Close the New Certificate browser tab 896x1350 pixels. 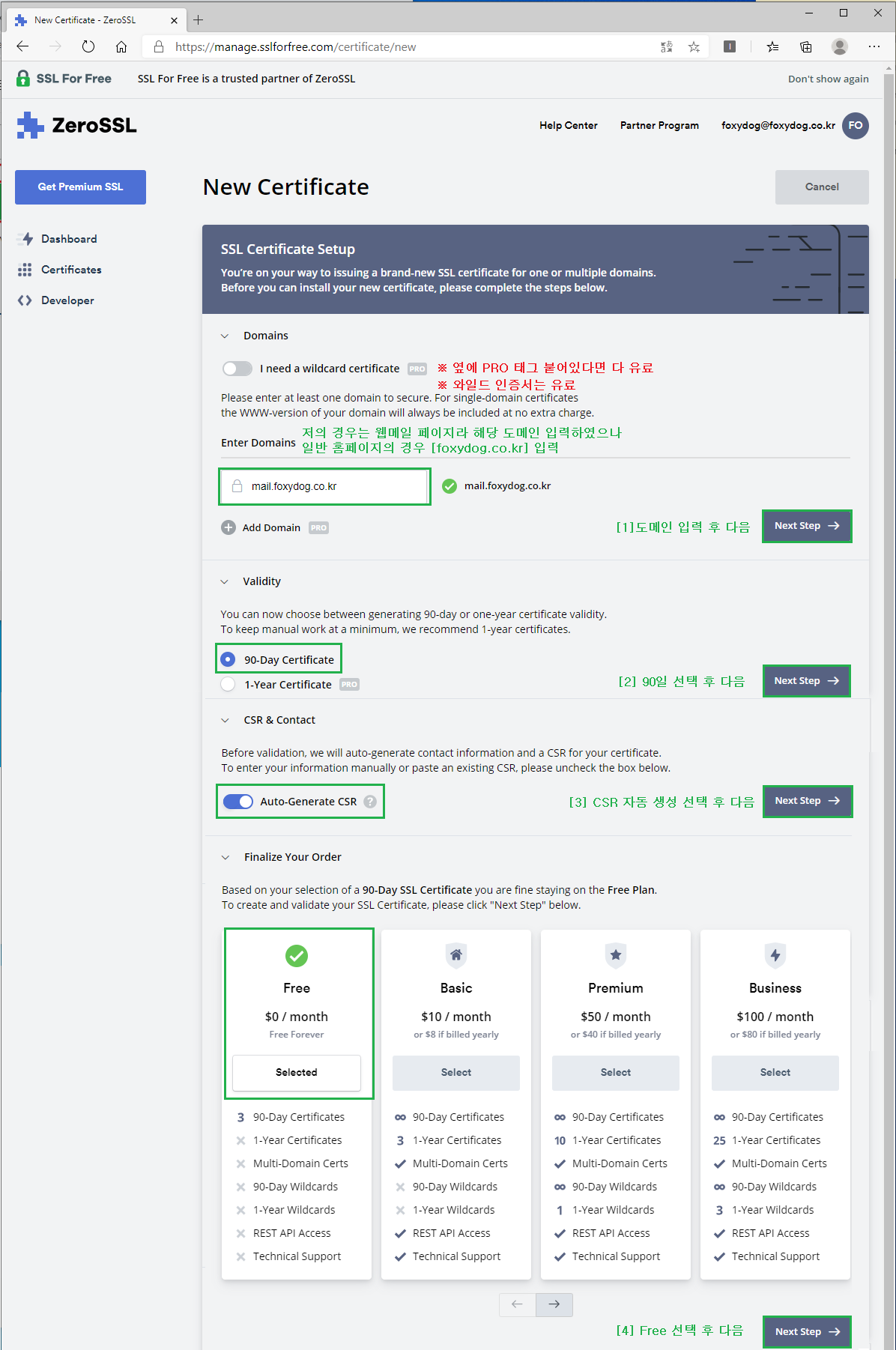174,20
